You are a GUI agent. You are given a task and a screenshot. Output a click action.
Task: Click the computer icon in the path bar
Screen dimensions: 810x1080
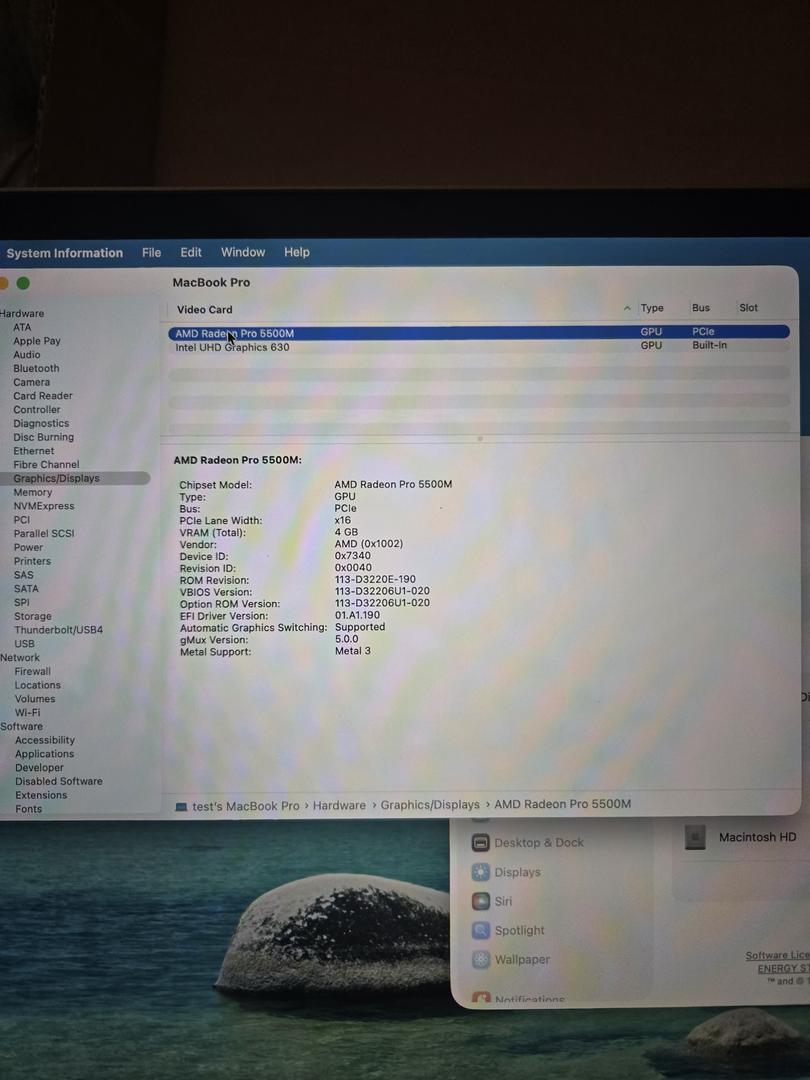181,806
